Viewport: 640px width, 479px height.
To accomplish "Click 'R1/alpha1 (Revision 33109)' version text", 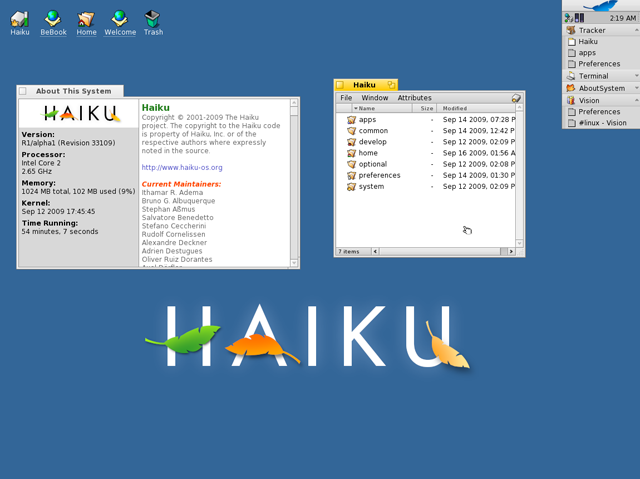I will tap(69, 143).
